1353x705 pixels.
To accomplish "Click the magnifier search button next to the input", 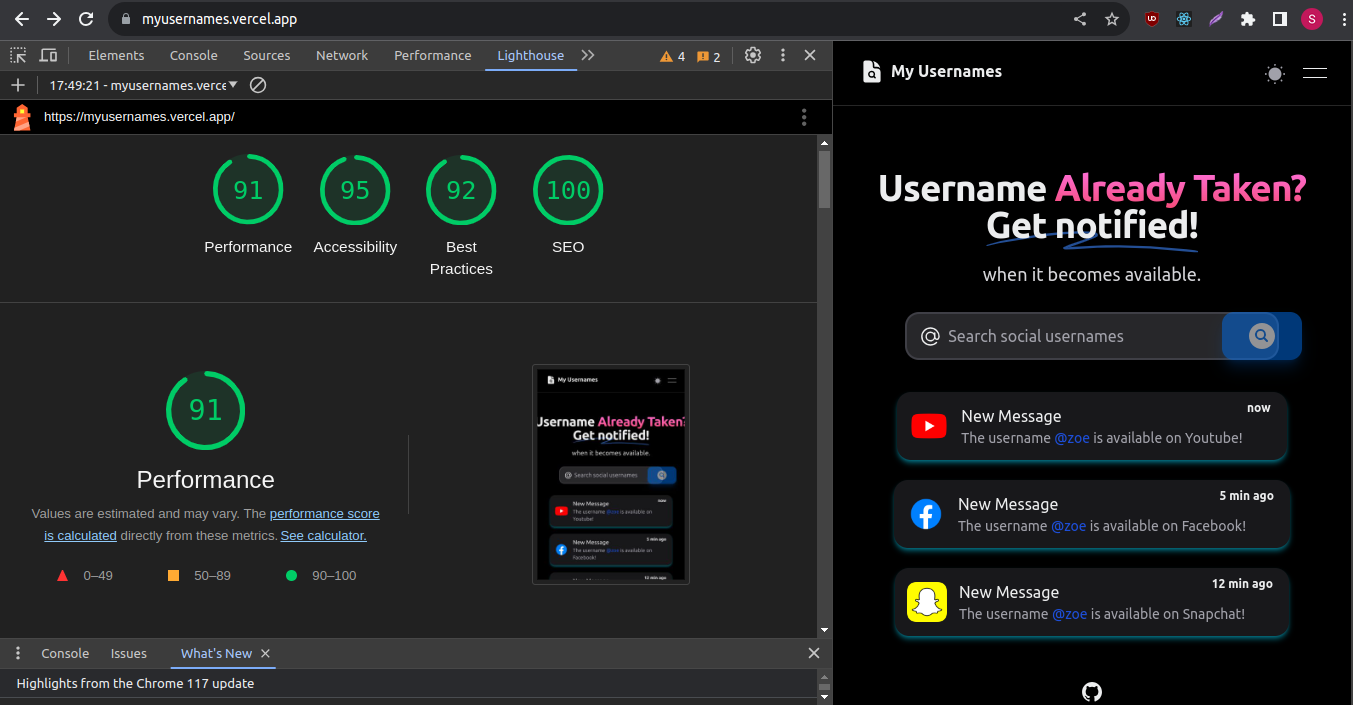I will point(1260,336).
